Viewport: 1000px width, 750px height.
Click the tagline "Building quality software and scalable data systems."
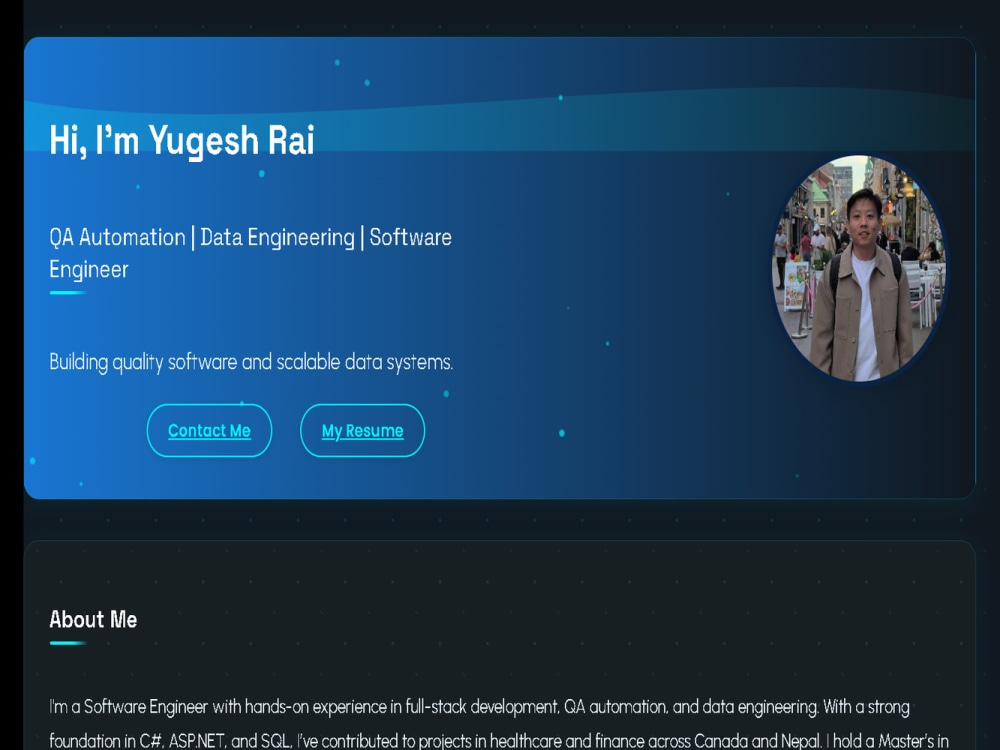pyautogui.click(x=251, y=362)
